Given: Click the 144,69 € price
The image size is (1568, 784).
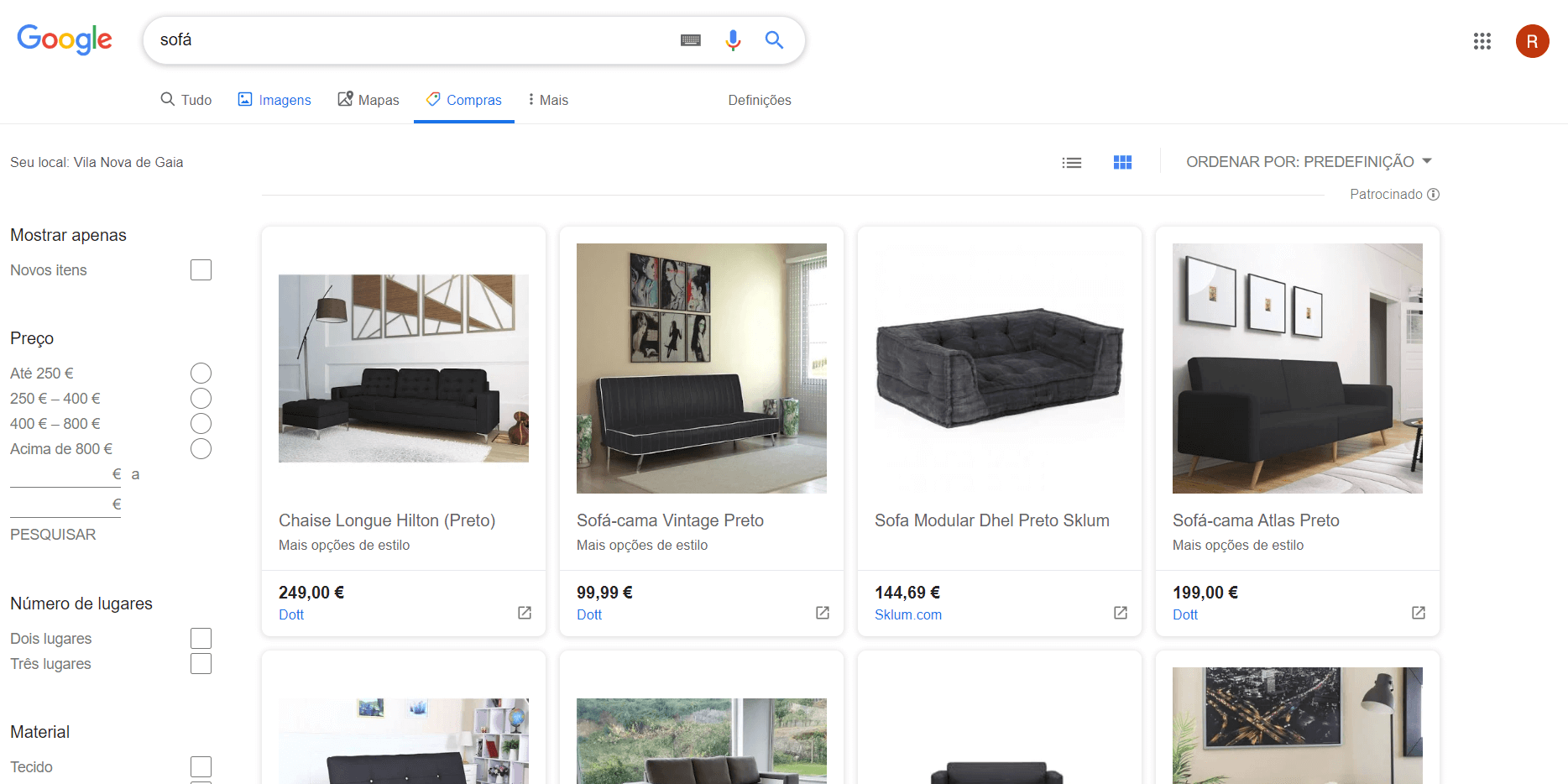Looking at the screenshot, I should coord(907,593).
